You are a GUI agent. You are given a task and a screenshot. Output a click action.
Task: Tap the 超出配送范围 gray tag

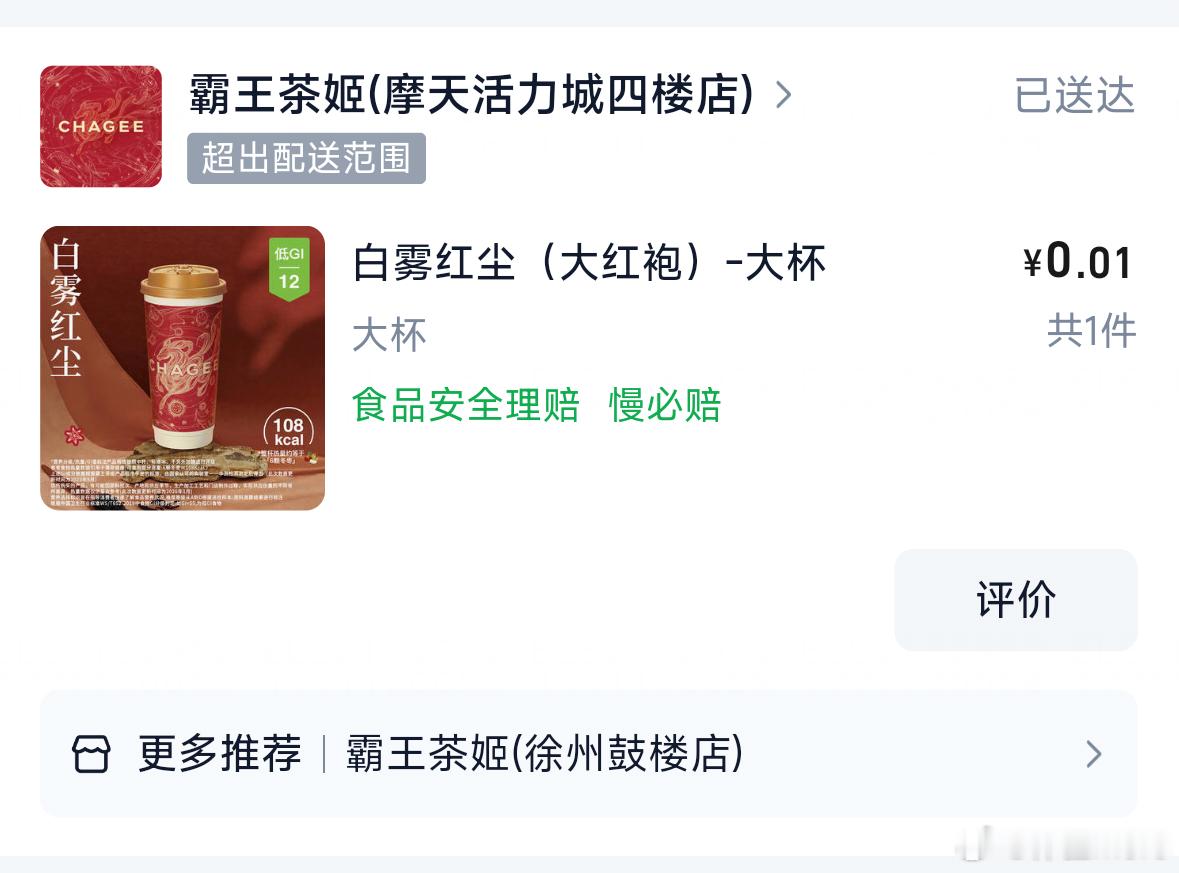306,158
